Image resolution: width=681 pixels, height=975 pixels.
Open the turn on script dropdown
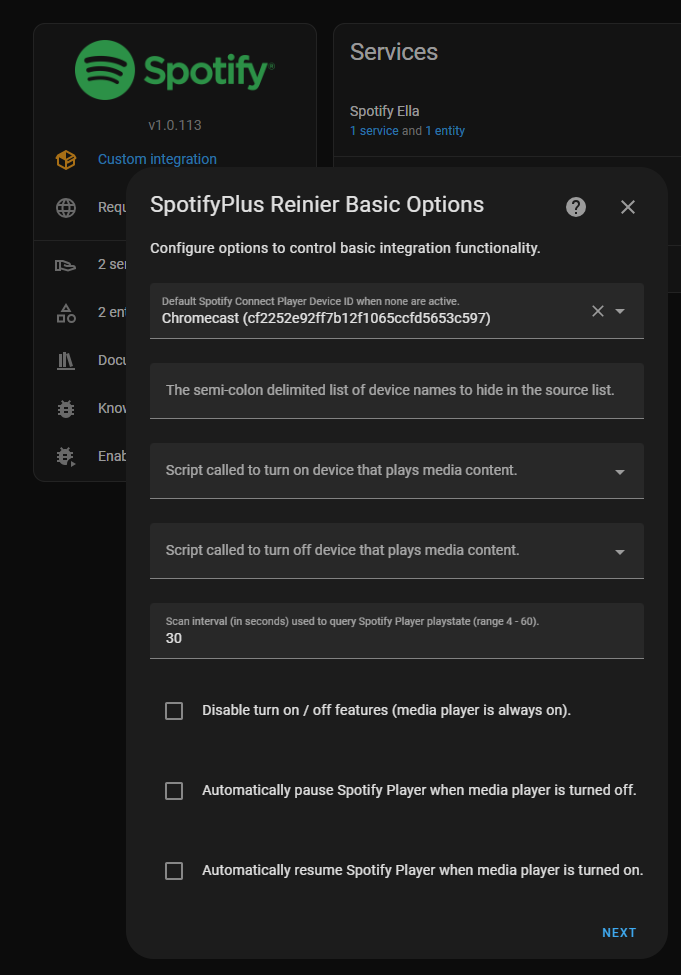(x=620, y=471)
